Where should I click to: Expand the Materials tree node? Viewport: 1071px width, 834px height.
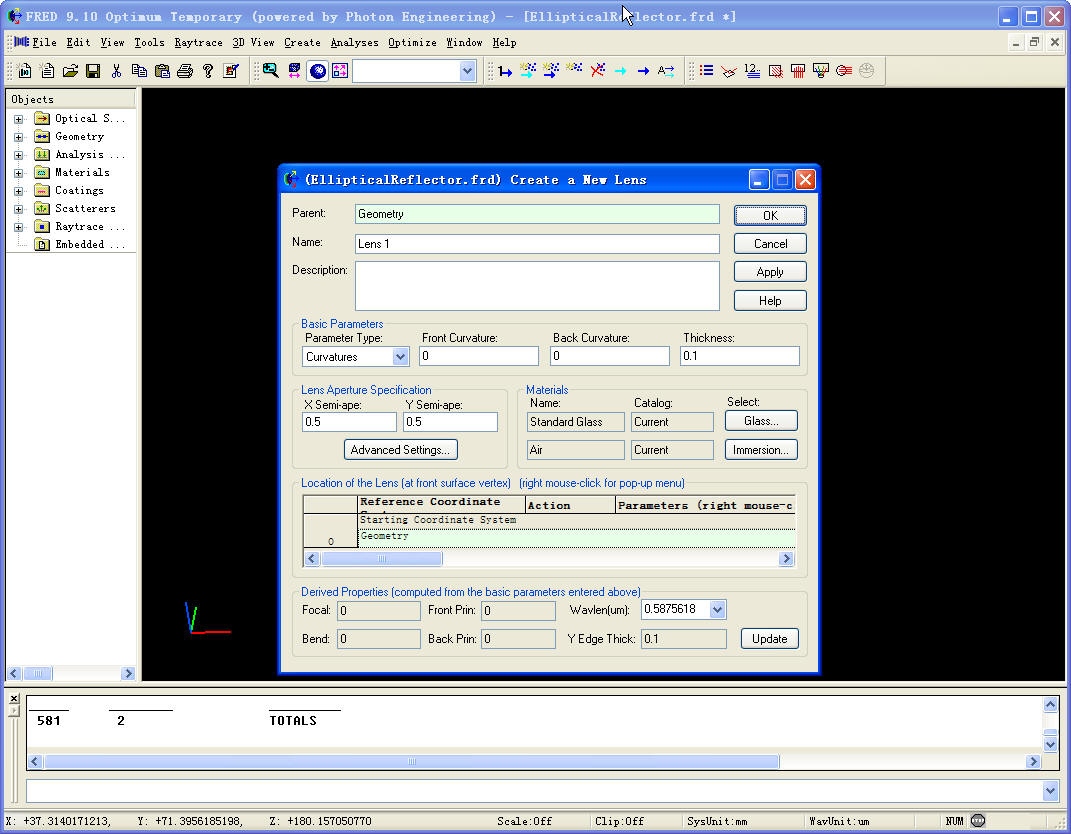18,173
